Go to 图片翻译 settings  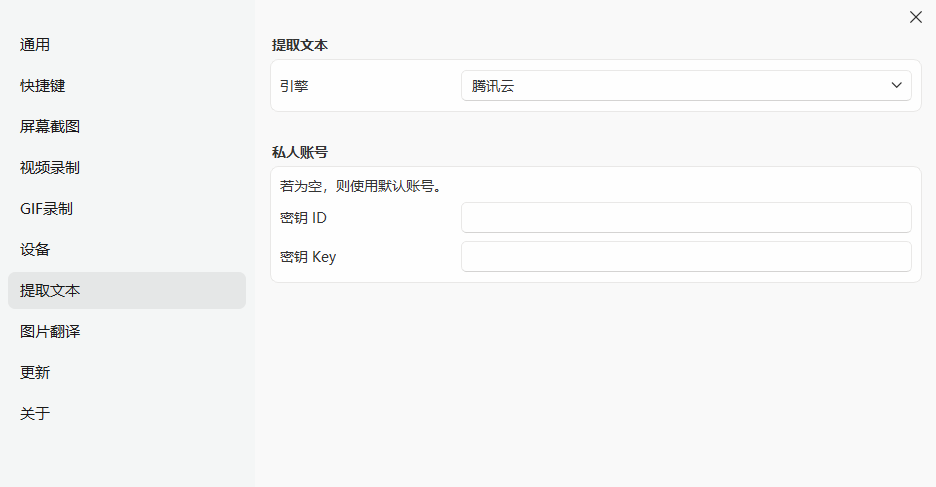pyautogui.click(x=50, y=332)
